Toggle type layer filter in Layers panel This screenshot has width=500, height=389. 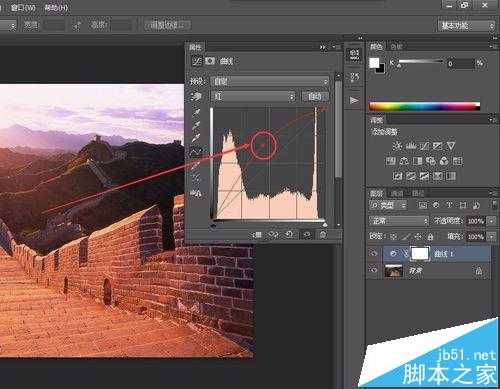click(449, 205)
